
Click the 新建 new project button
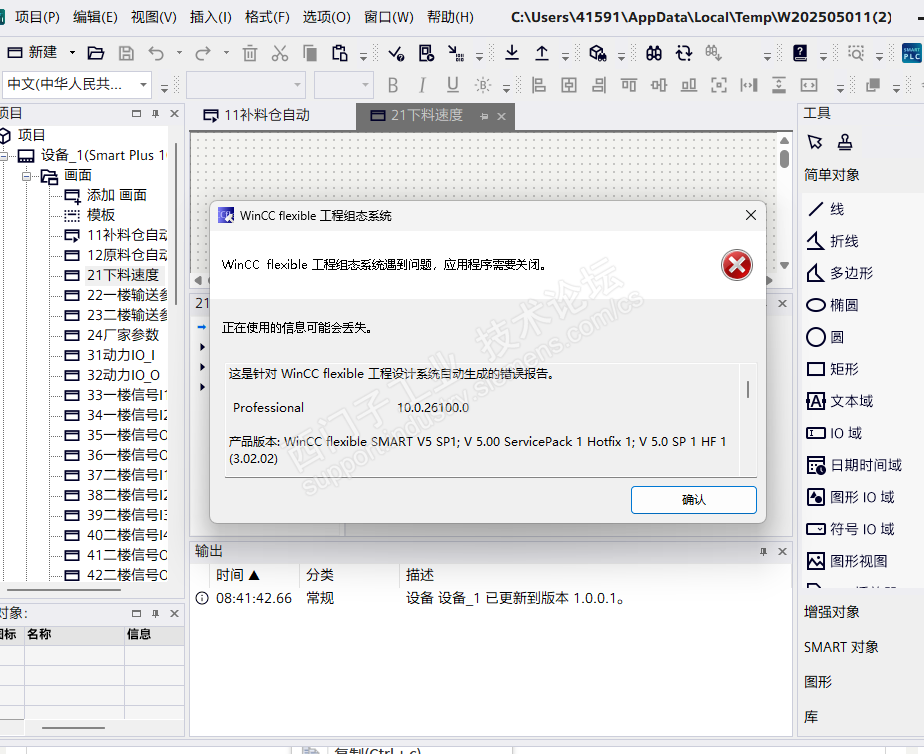[x=32, y=53]
